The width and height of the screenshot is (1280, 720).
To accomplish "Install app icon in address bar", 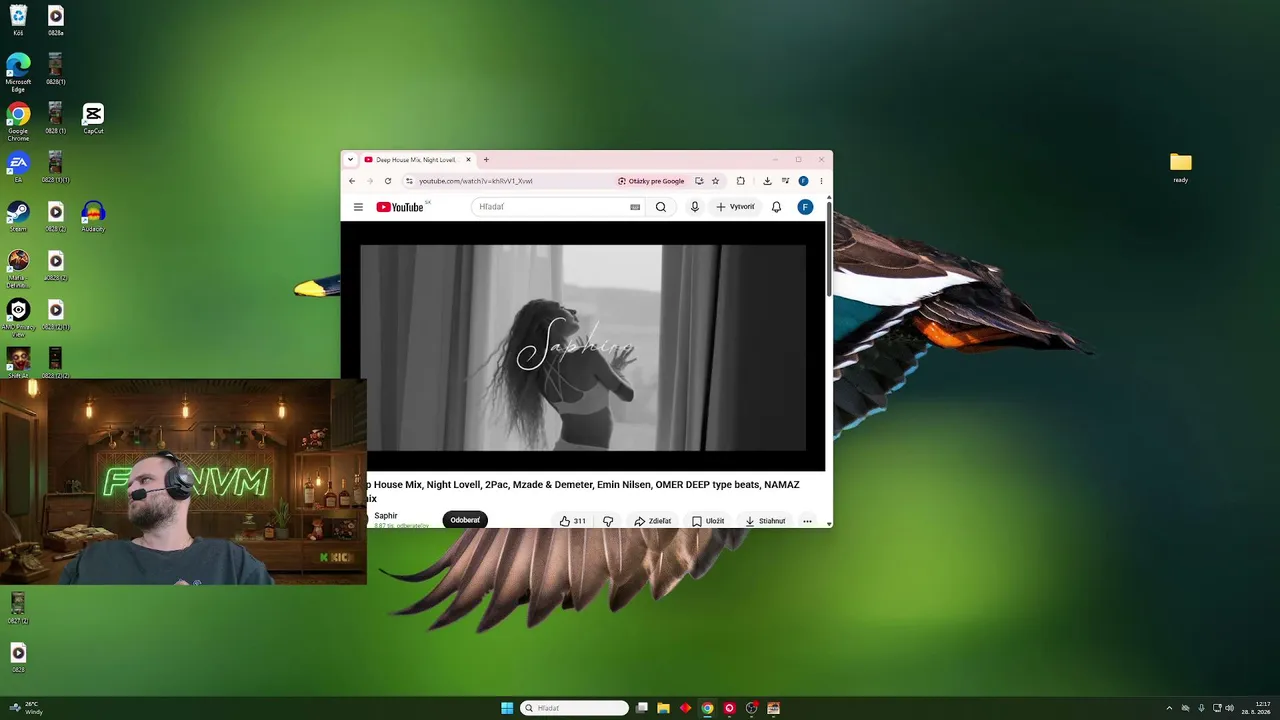I will pyautogui.click(x=699, y=181).
